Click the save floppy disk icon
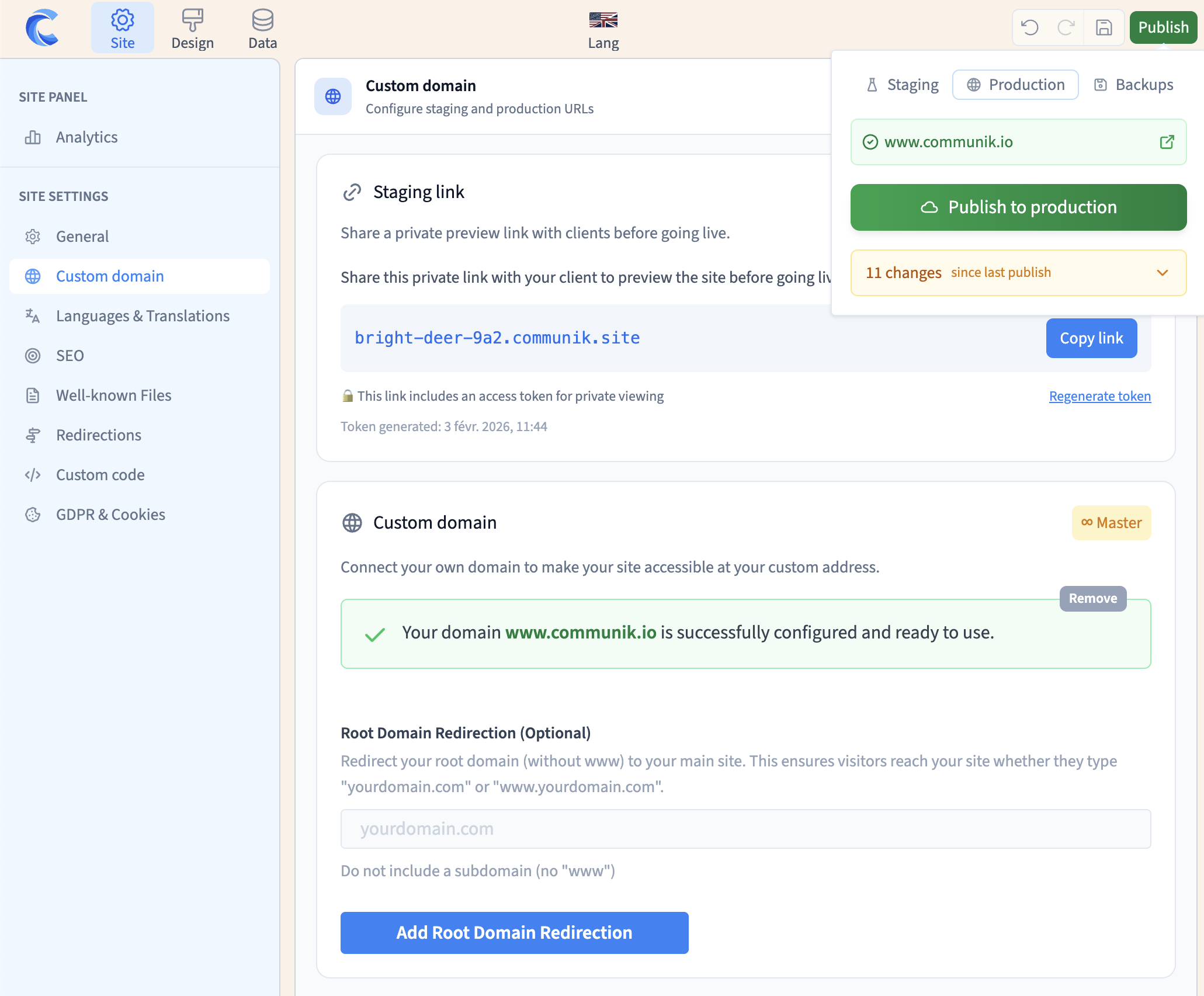This screenshot has width=1204, height=996. point(1104,27)
